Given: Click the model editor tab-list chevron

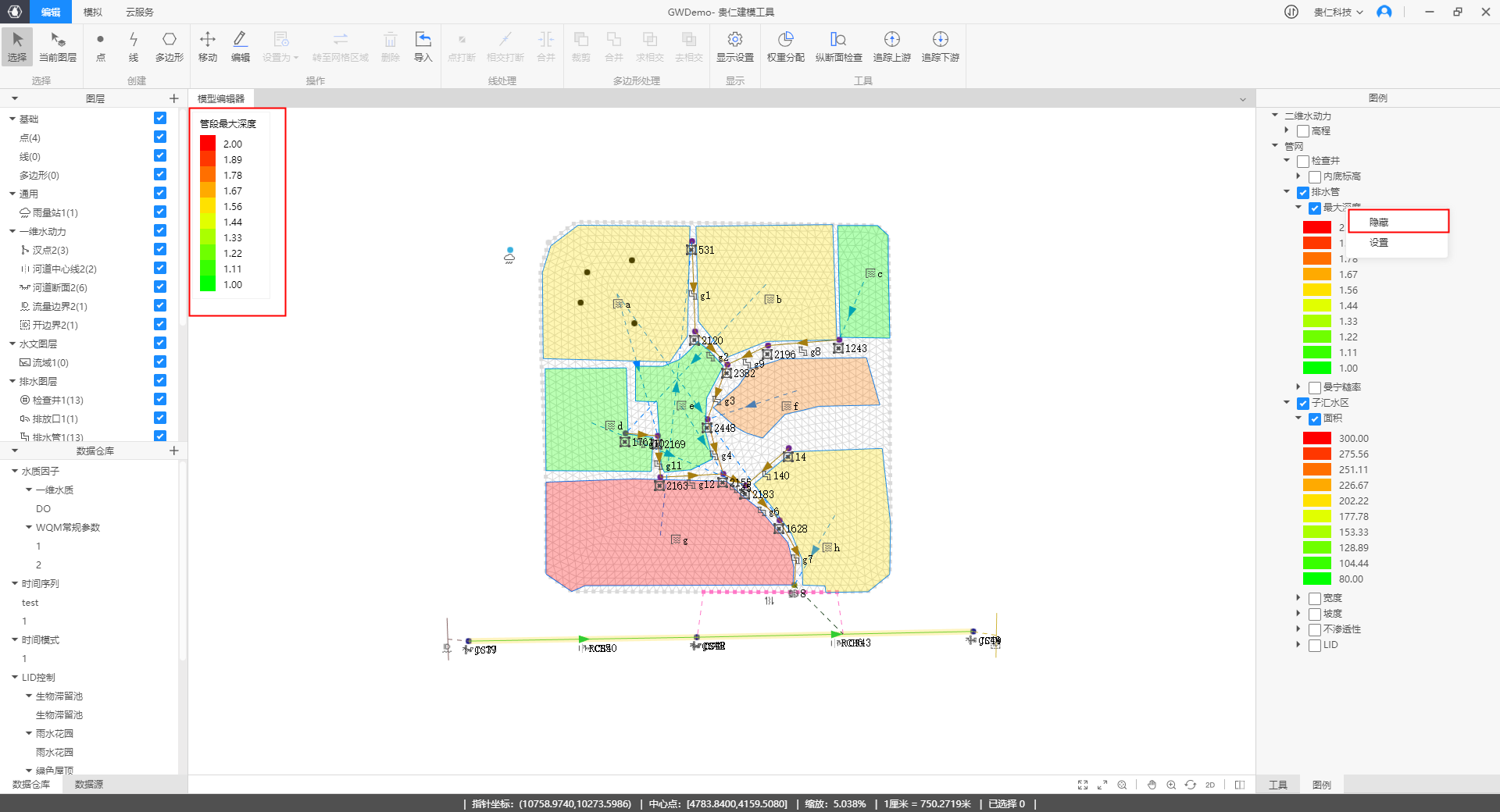Looking at the screenshot, I should (1242, 99).
